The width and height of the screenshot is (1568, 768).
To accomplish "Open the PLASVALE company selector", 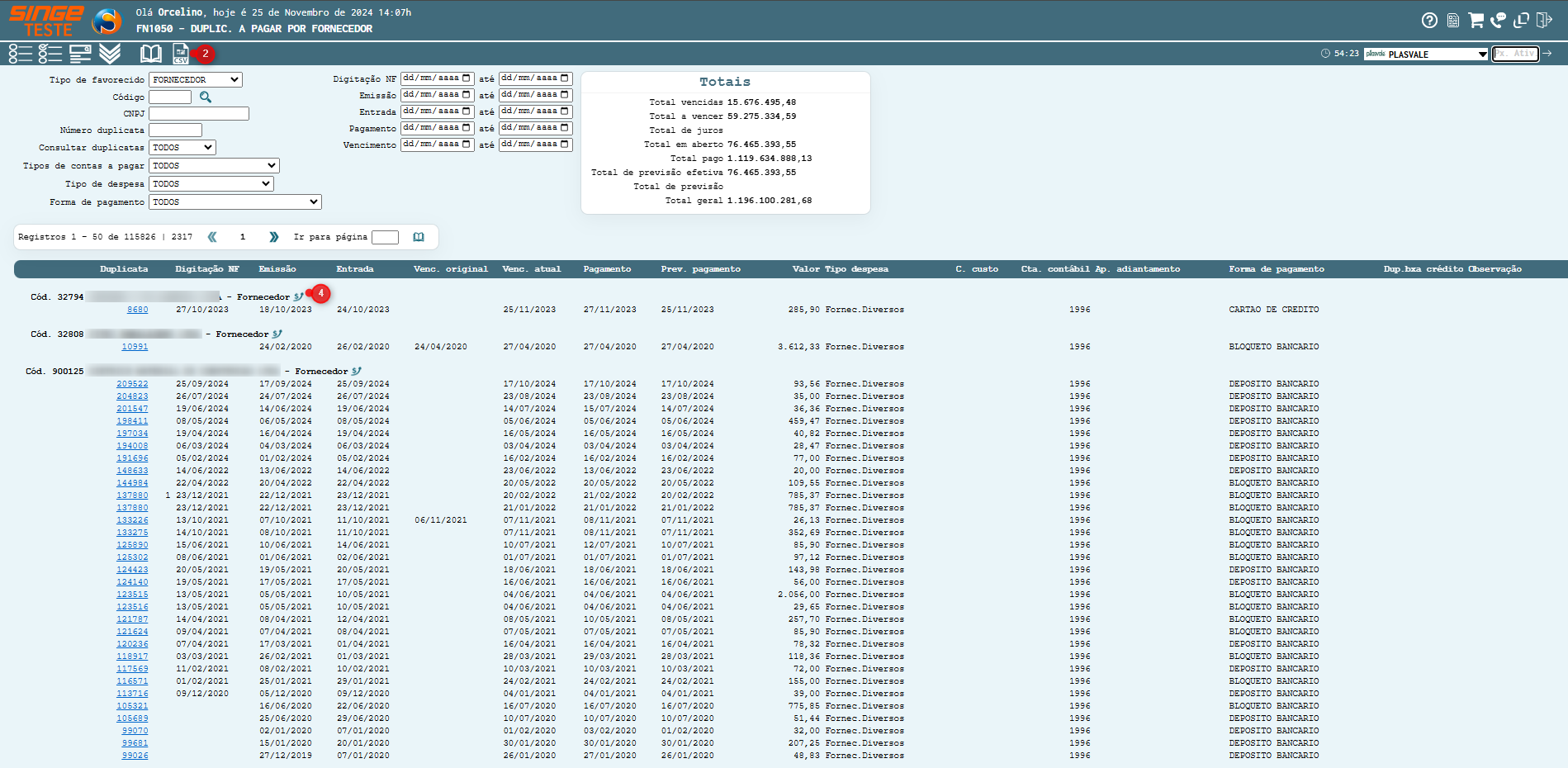I will click(1426, 55).
